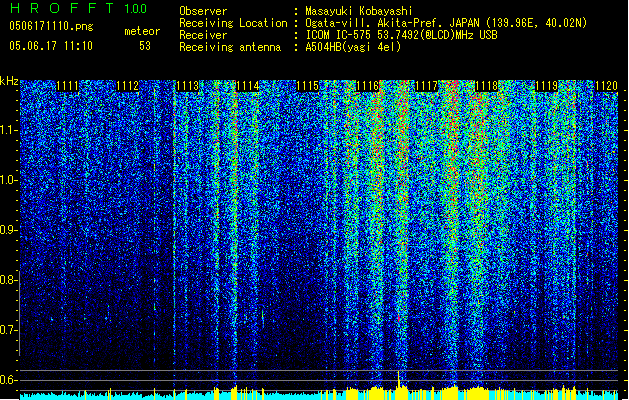Select the 1118 time marker
This screenshot has width=629, height=400.
pyautogui.click(x=487, y=87)
